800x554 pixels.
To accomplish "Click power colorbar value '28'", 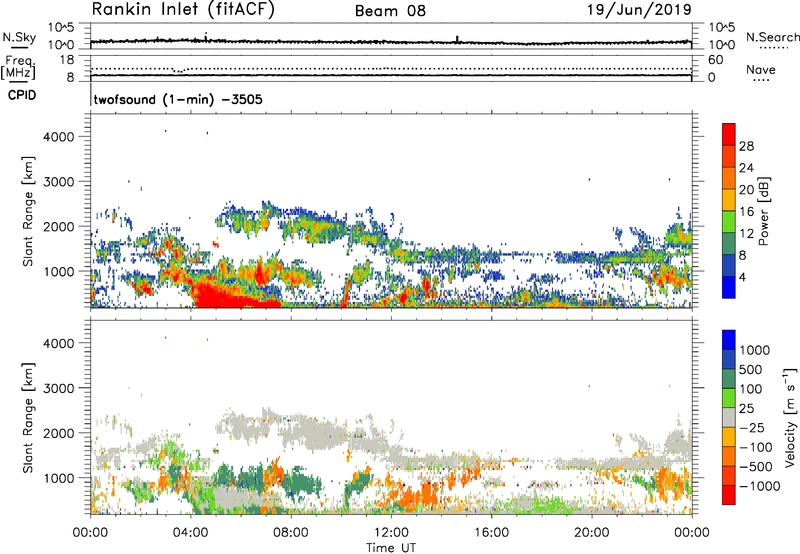I will coord(746,146).
